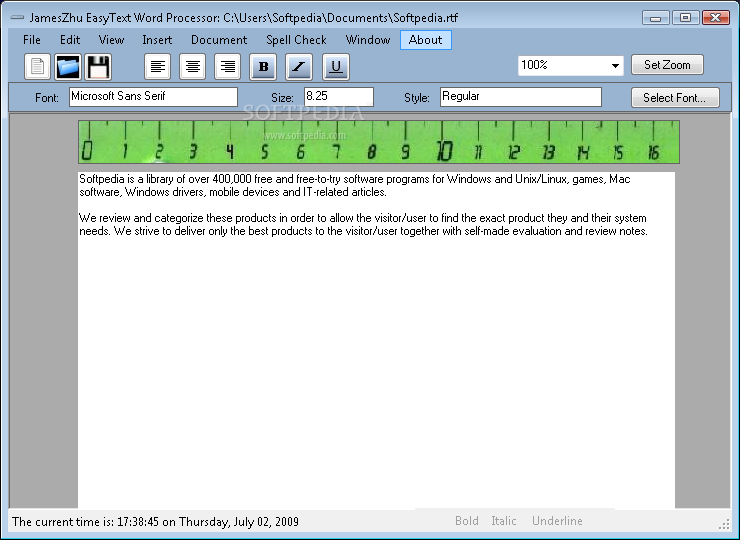This screenshot has height=540, width=740.
Task: Toggle italic with the slanted I button
Action: point(299,67)
